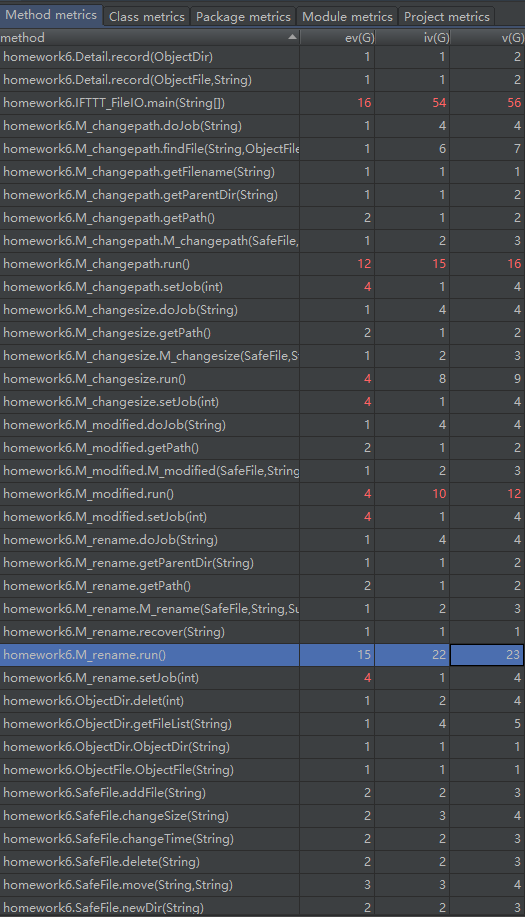The width and height of the screenshot is (525, 917).
Task: Click iv(G) value 10 for M_modified.run()
Action: 439,494
